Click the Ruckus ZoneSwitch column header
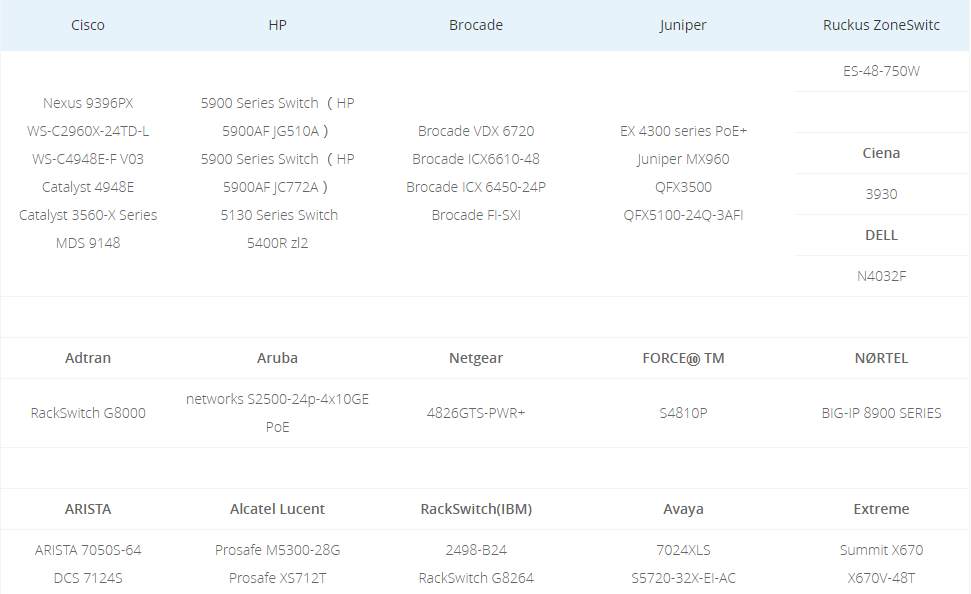 (881, 25)
